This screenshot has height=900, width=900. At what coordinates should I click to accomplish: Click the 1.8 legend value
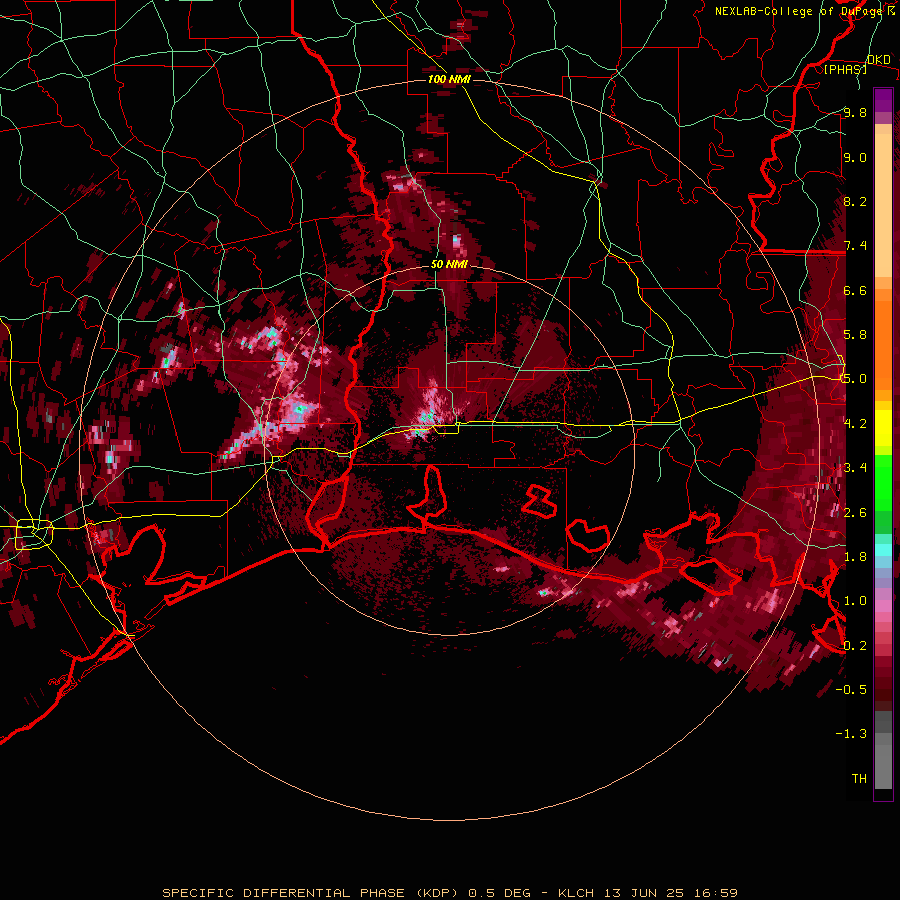coord(855,557)
